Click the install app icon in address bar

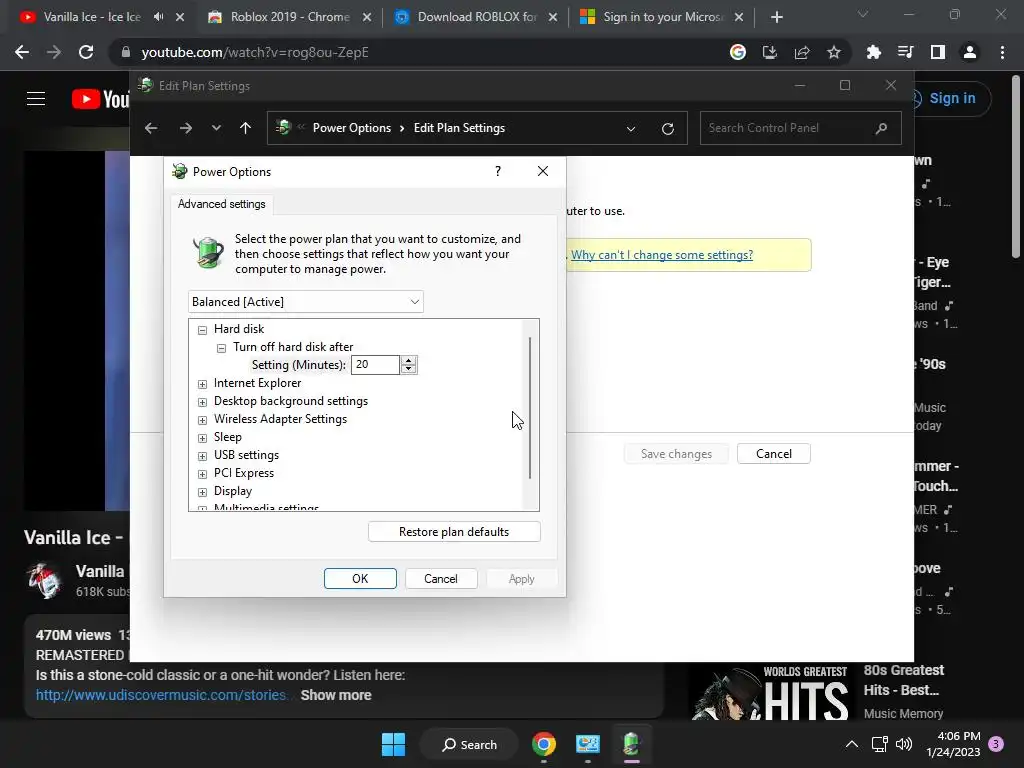[770, 52]
